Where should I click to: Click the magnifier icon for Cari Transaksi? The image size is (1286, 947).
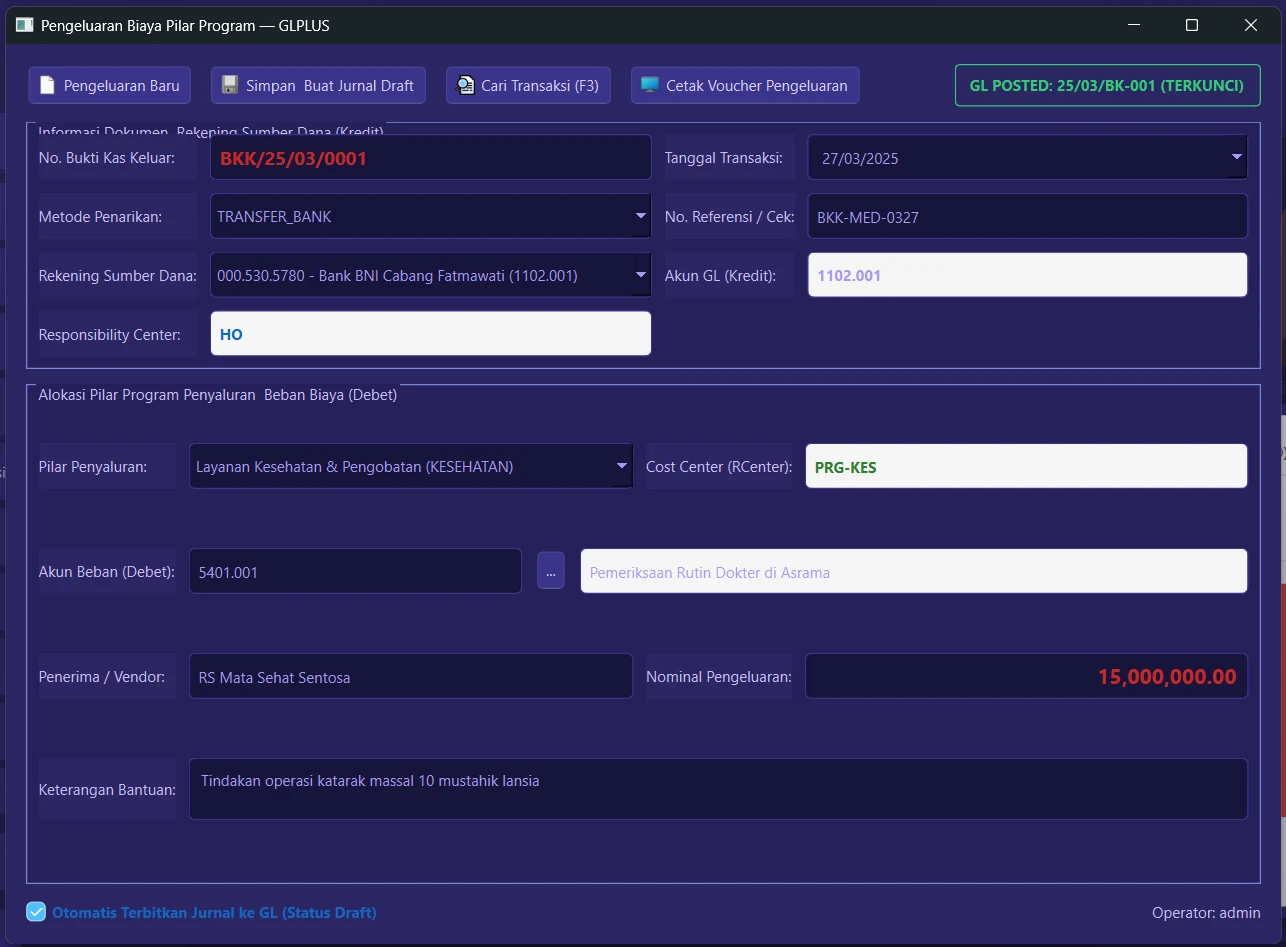pos(465,86)
